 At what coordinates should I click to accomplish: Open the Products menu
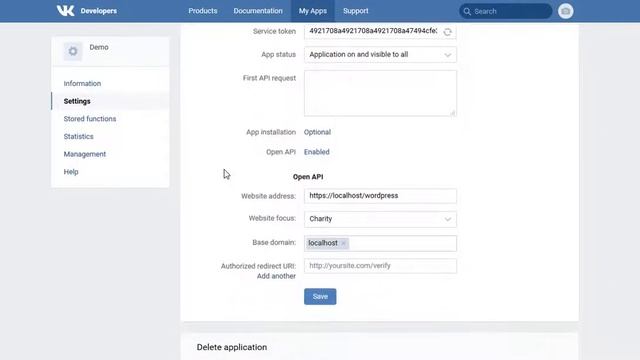click(x=202, y=11)
